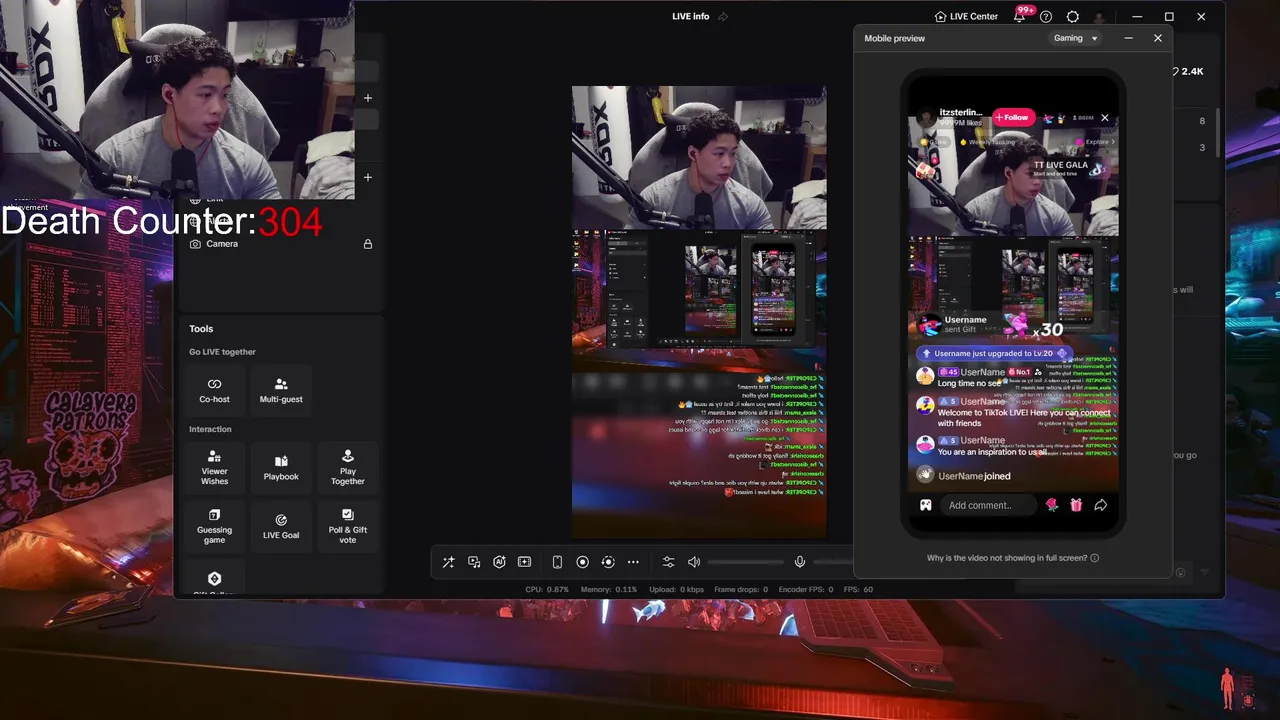Go to LIVE Center
Viewport: 1280px width, 720px height.
(966, 17)
